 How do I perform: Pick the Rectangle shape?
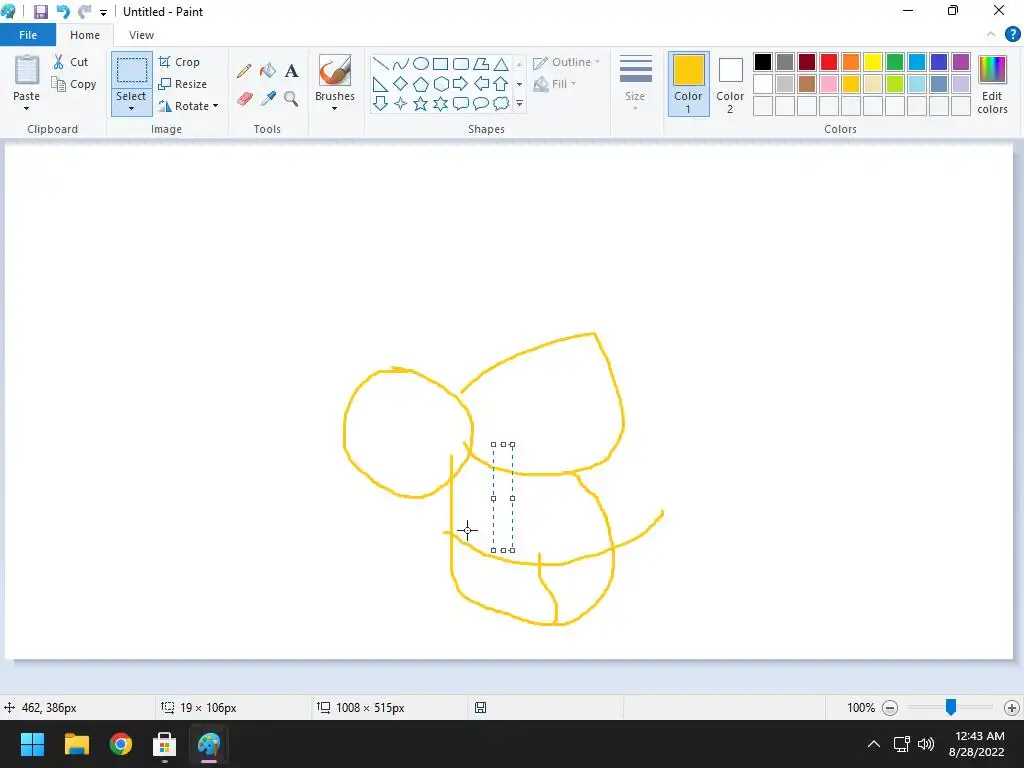441,63
